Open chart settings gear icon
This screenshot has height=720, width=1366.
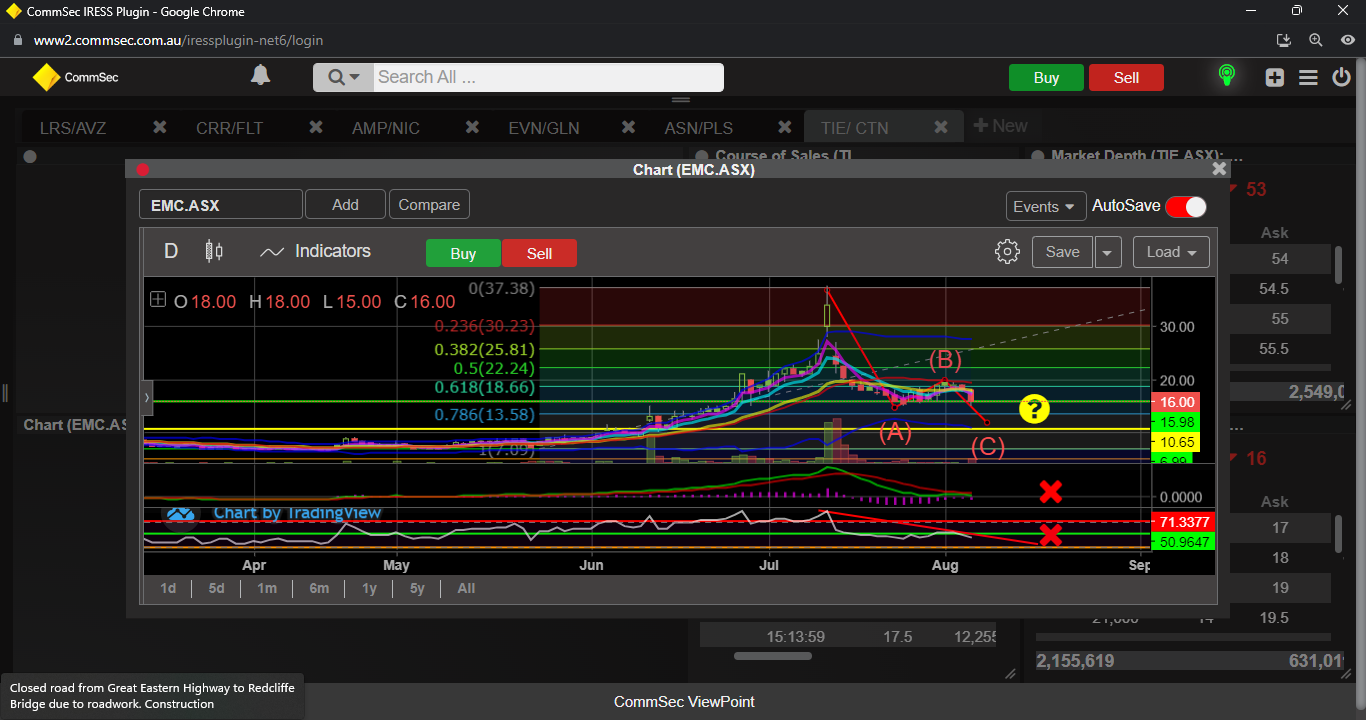(x=1007, y=252)
